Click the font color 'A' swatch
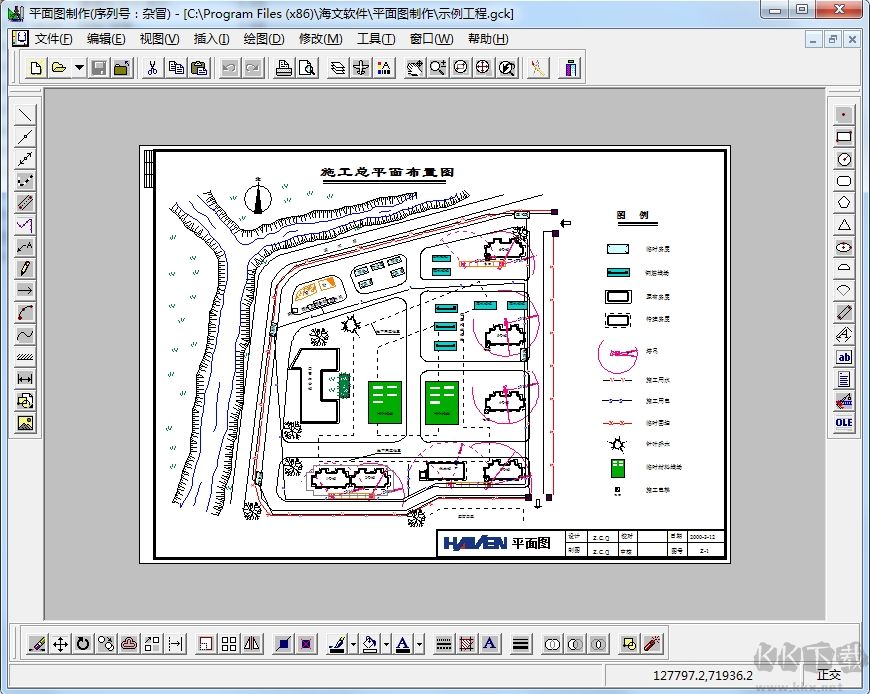 (x=402, y=644)
